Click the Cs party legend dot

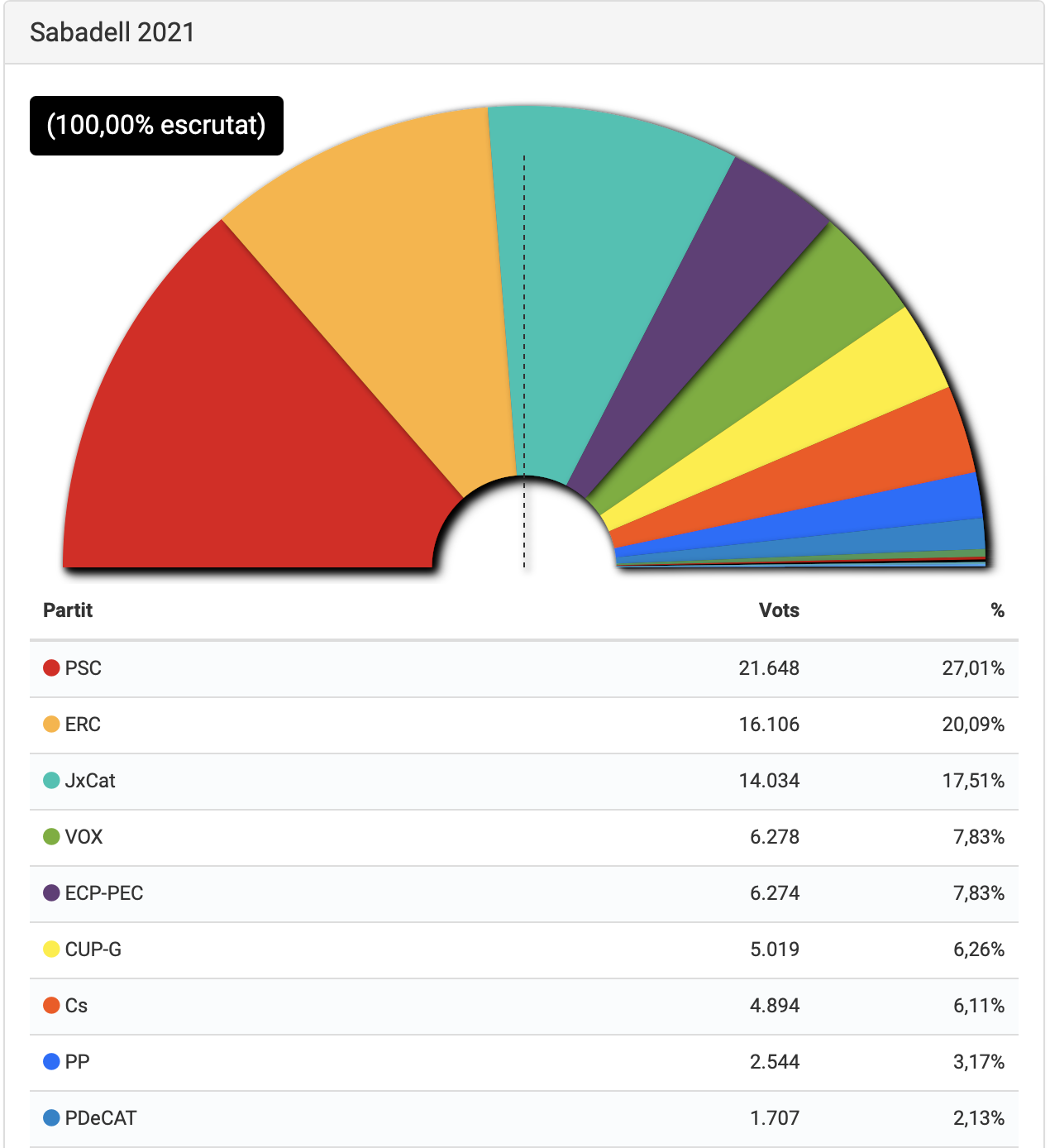pyautogui.click(x=51, y=1006)
